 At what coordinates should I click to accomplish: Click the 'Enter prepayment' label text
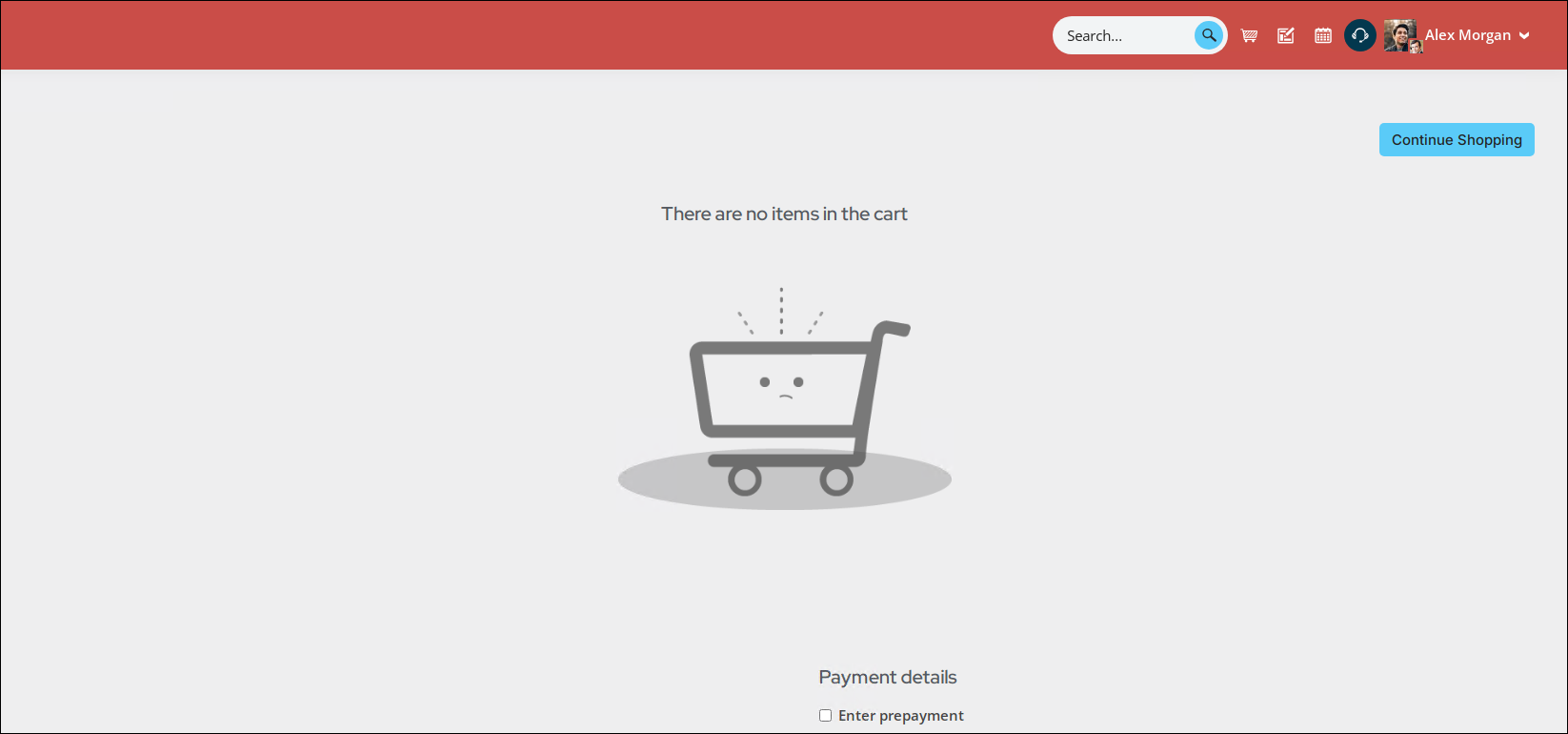point(901,715)
